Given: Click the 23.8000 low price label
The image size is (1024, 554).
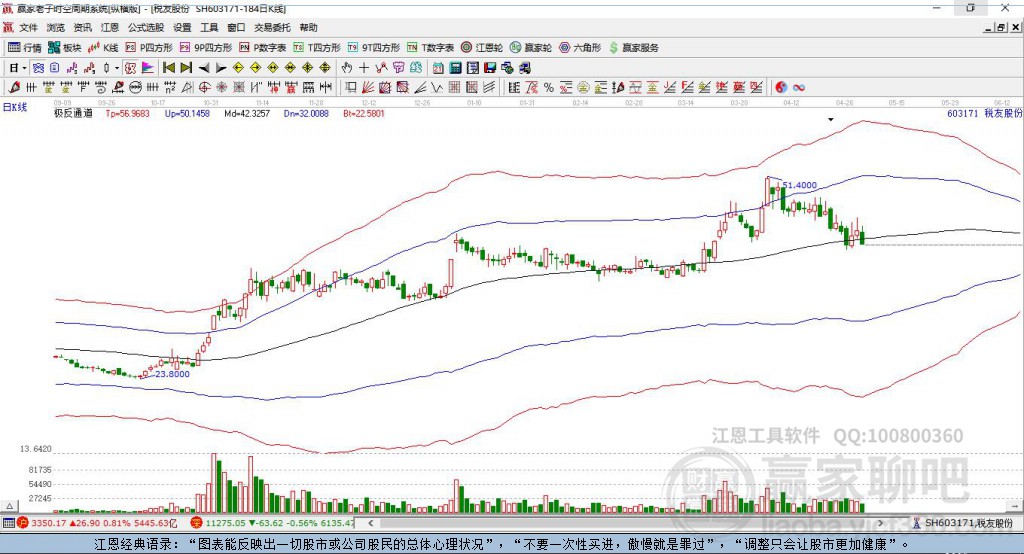Looking at the screenshot, I should (172, 374).
